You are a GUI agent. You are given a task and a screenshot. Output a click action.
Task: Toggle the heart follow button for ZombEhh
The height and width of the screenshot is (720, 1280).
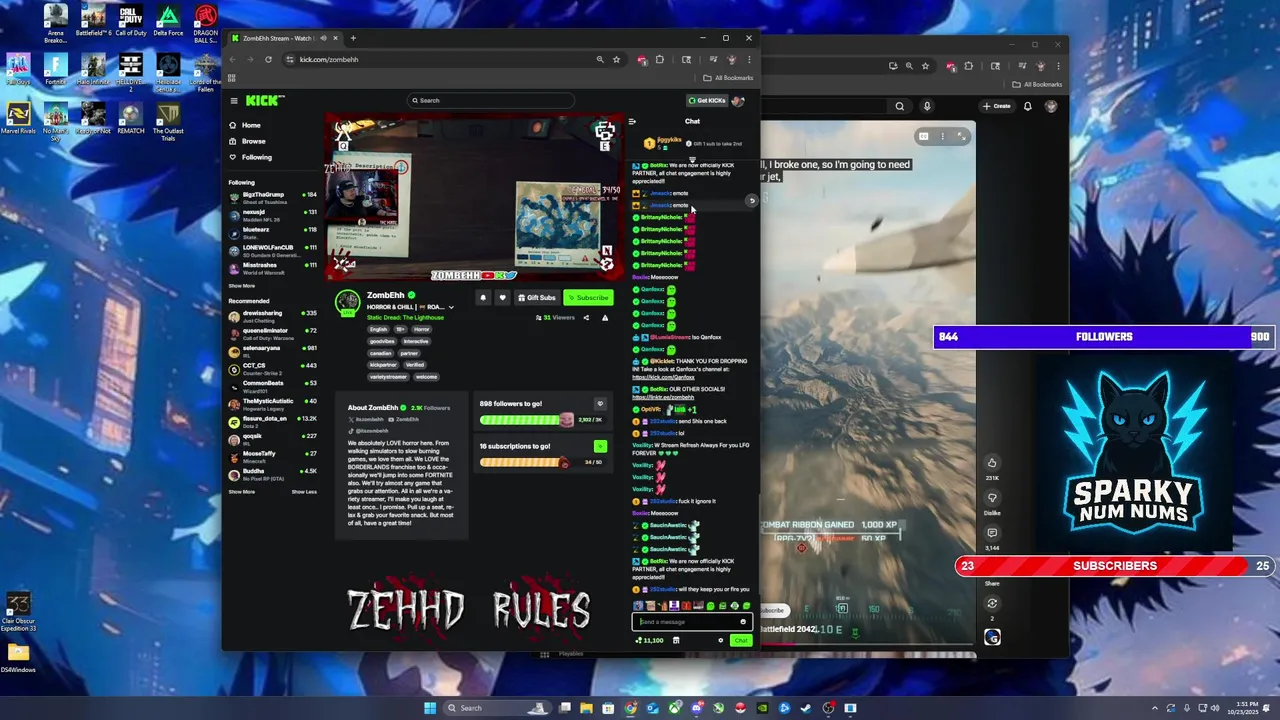pos(502,297)
